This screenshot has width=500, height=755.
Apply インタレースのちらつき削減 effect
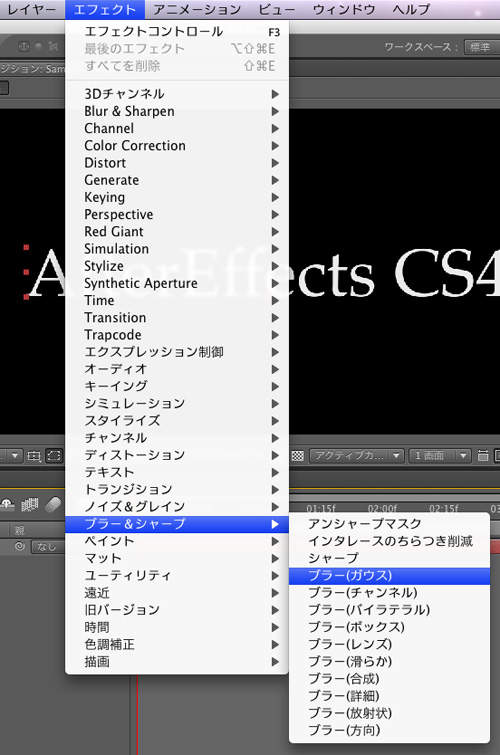pyautogui.click(x=389, y=541)
